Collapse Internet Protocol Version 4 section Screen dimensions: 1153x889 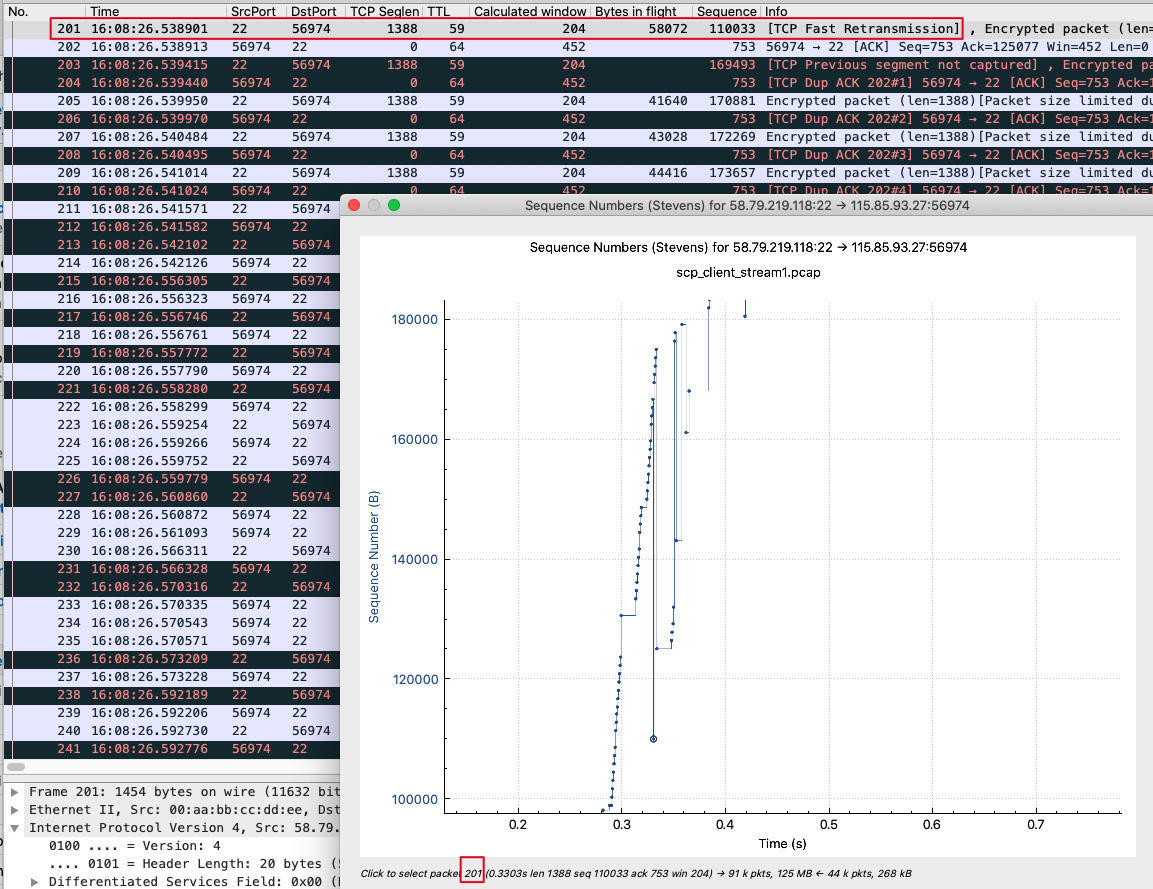point(15,827)
